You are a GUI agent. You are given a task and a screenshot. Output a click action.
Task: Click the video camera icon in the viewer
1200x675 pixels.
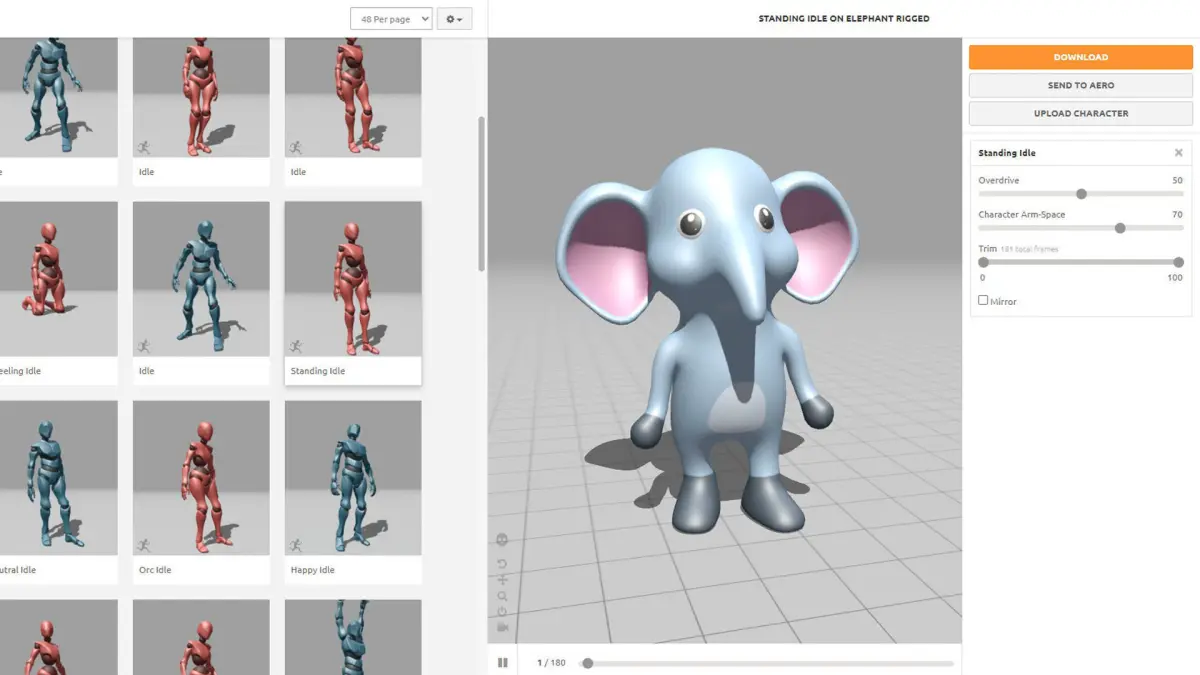(x=502, y=627)
